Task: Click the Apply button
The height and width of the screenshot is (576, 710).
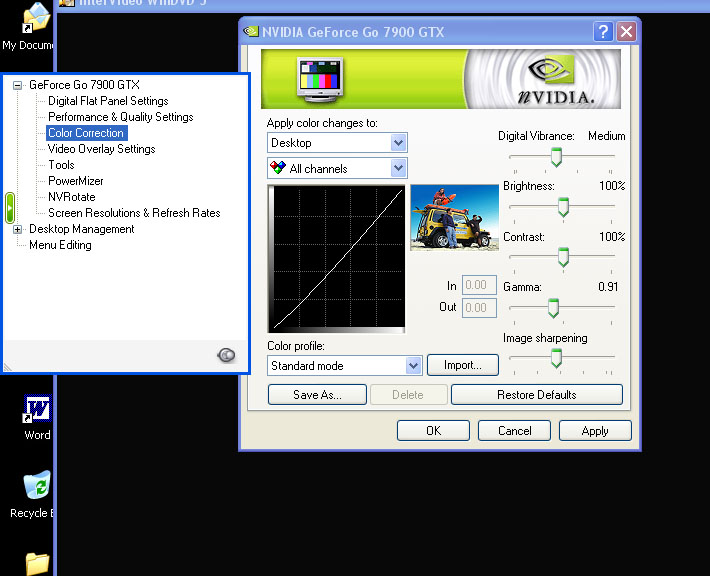Action: pyautogui.click(x=595, y=430)
